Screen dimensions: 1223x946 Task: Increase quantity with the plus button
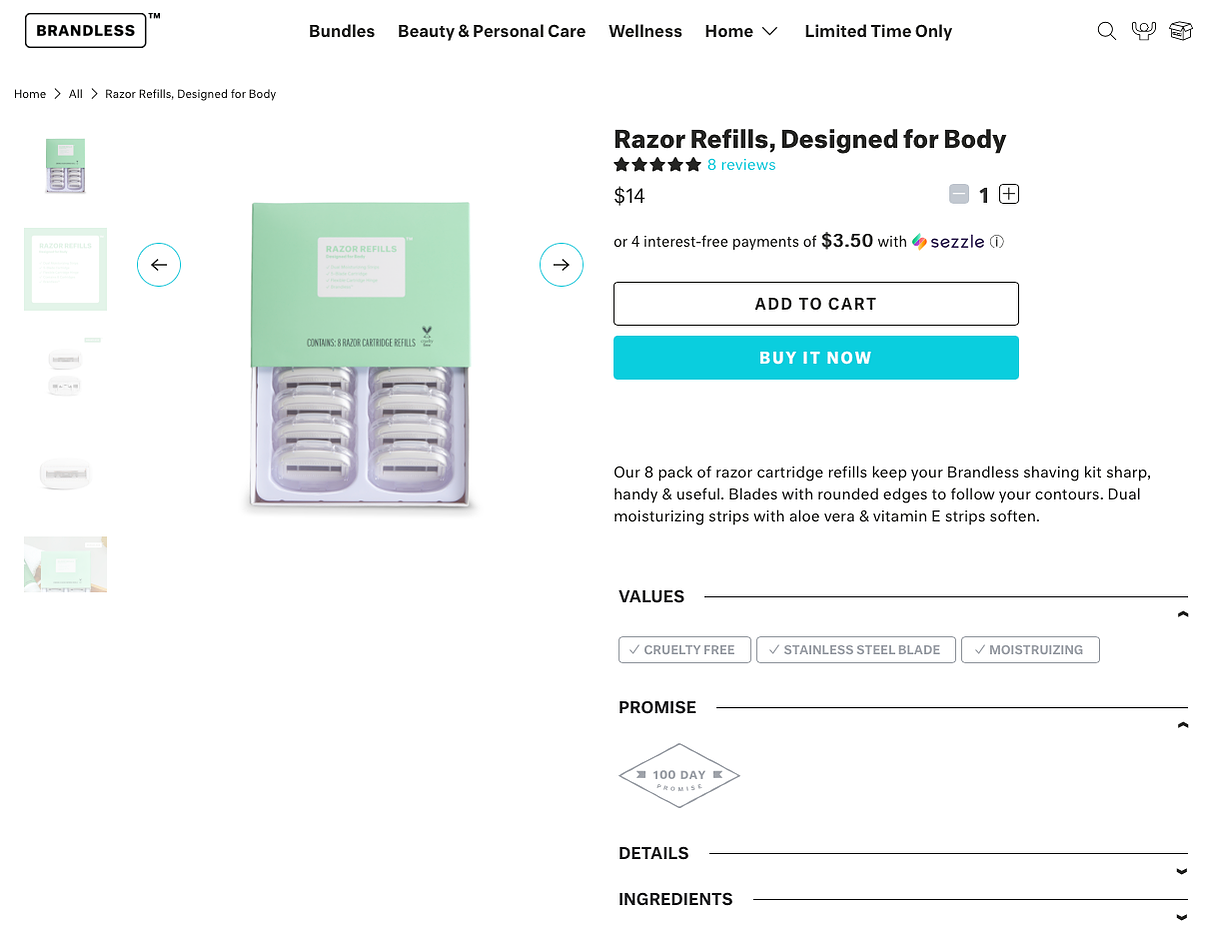click(1009, 194)
